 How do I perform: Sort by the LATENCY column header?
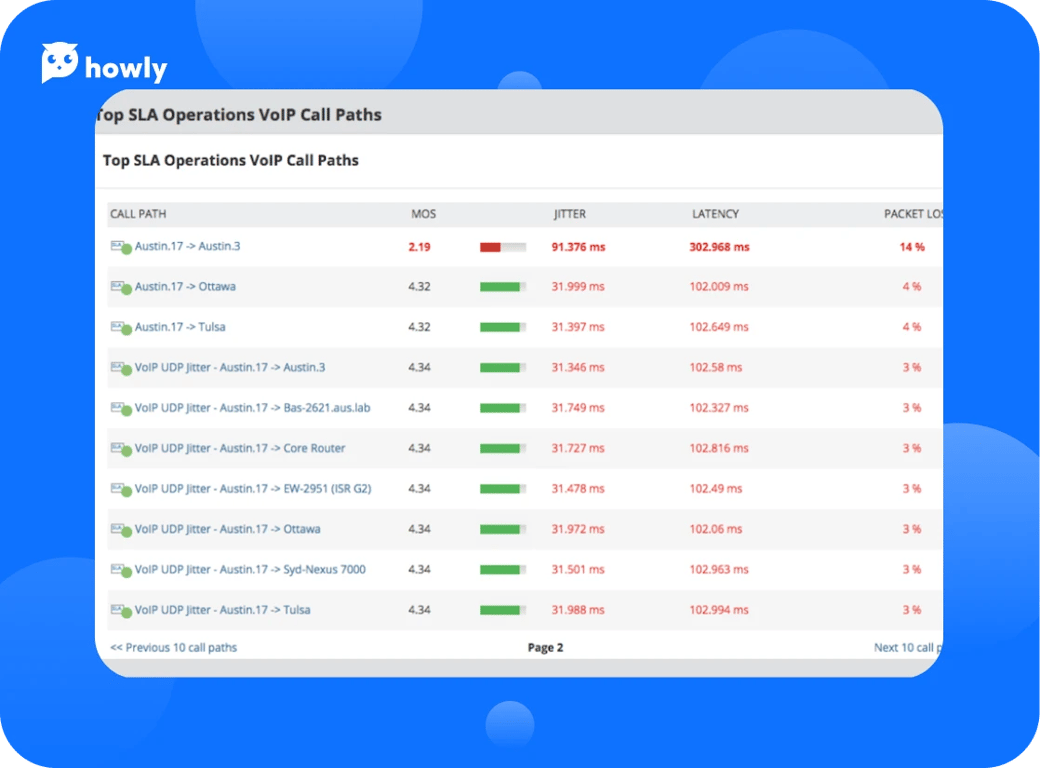click(x=715, y=214)
